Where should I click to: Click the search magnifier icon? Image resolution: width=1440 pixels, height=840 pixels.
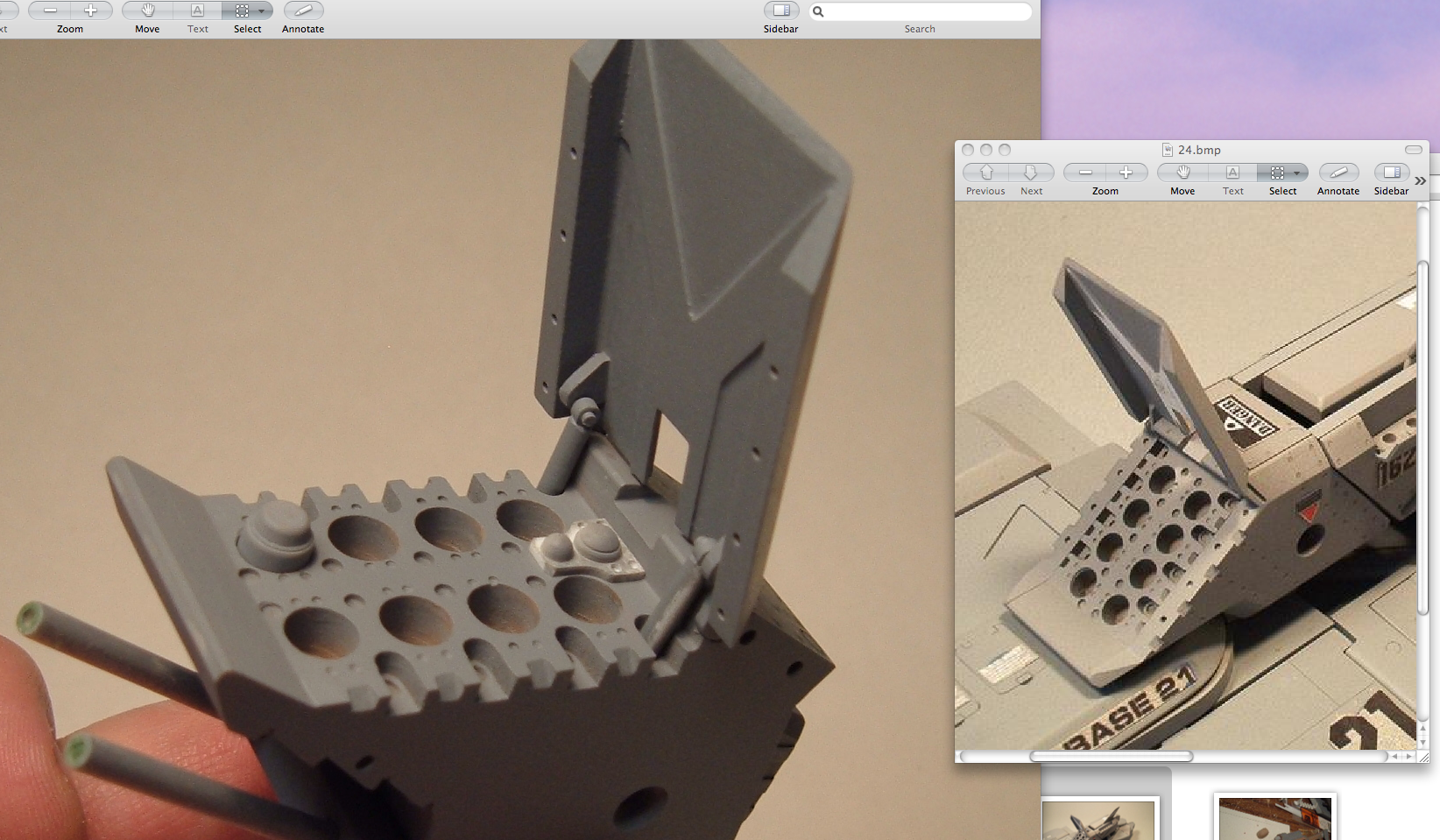(x=818, y=11)
